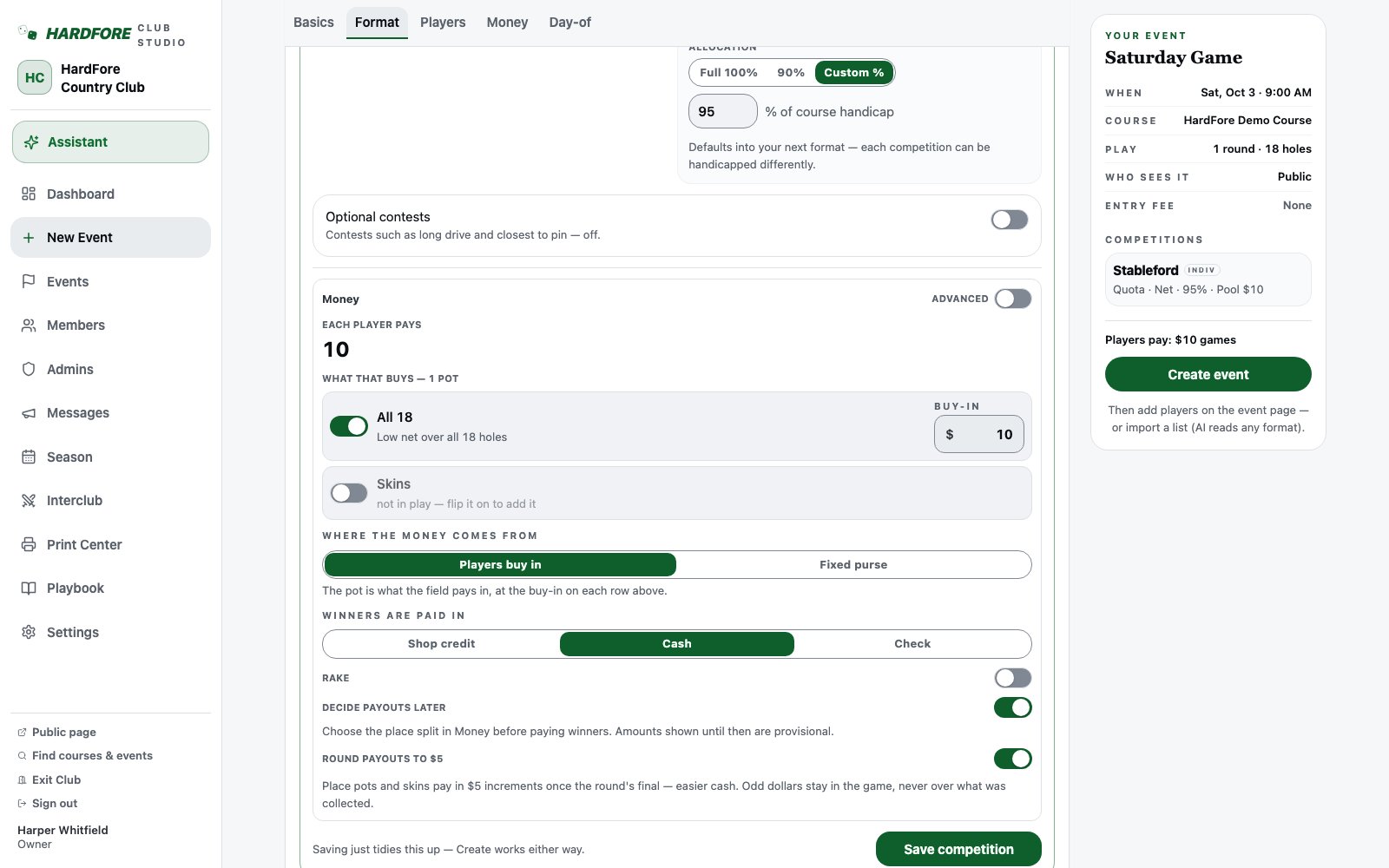Edit the All 18 buy-in amount field
The image size is (1389, 868).
point(979,434)
